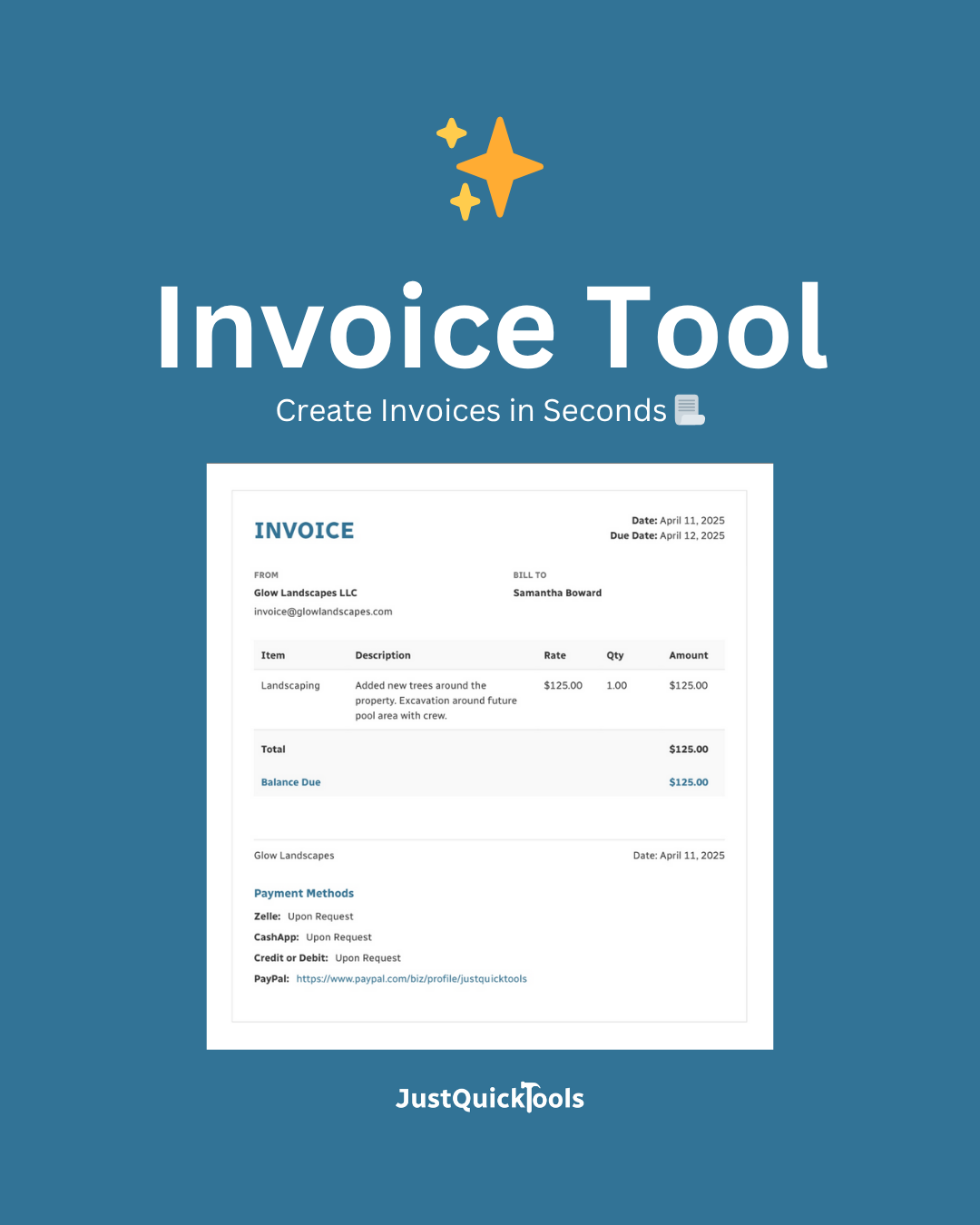Click the Credit or Debit payment option
The image size is (980, 1225).
327,957
